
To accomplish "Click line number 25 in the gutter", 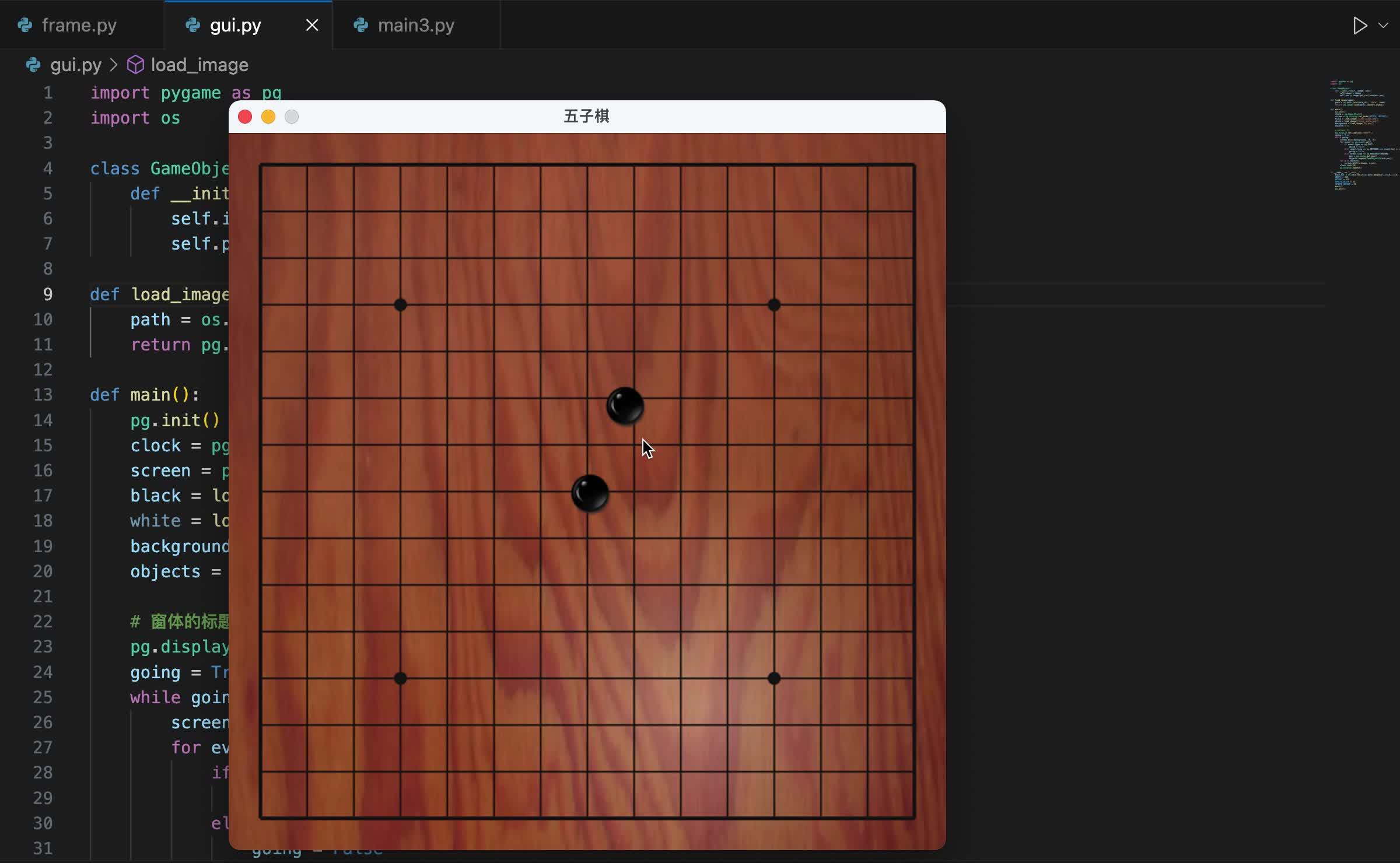I will (x=43, y=697).
